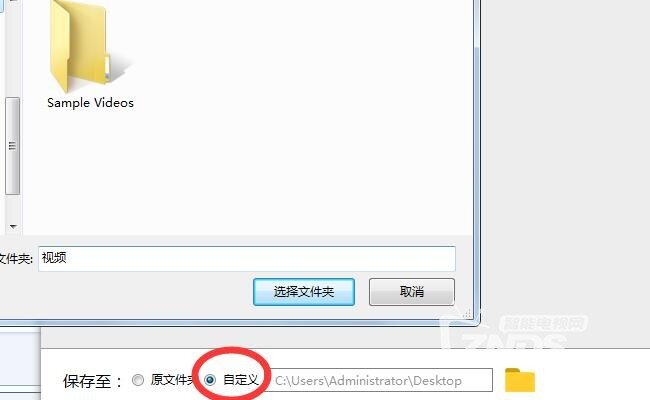Click the 文件夹 field label
650x400 pixels.
pos(16,259)
